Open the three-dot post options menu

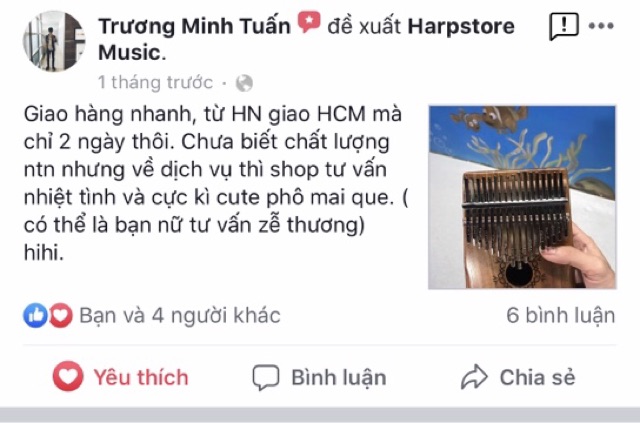[601, 26]
